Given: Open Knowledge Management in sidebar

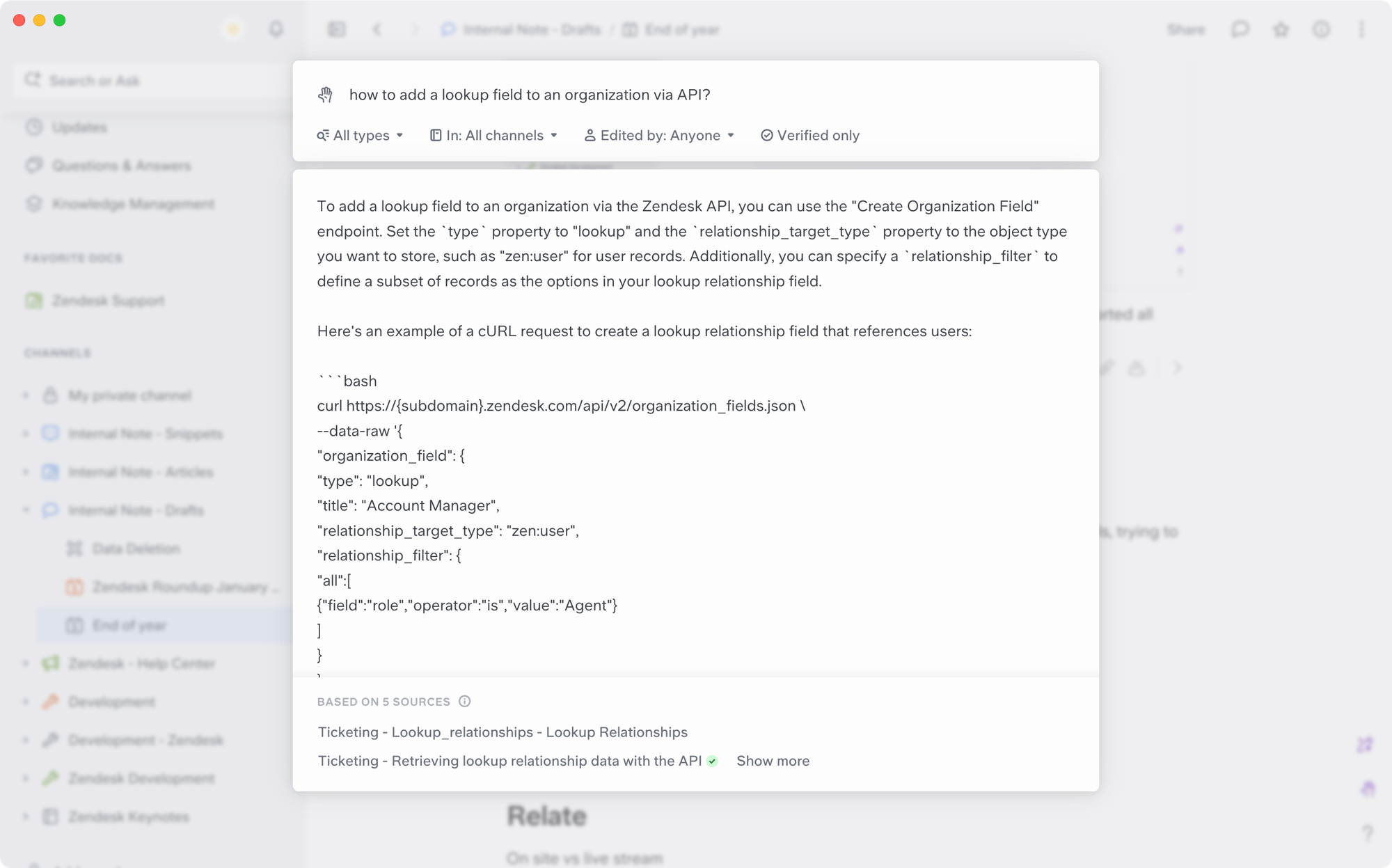Looking at the screenshot, I should 133,204.
